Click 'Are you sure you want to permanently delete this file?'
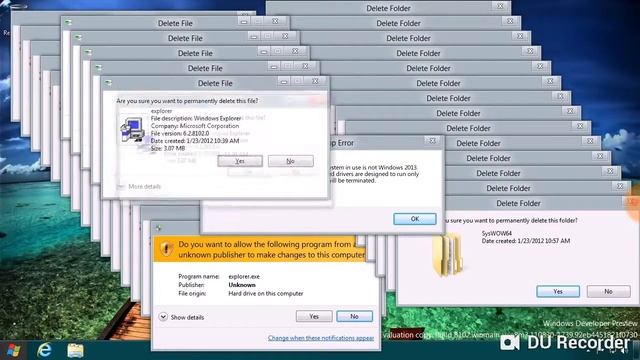This screenshot has height=360, width=640. (187, 101)
